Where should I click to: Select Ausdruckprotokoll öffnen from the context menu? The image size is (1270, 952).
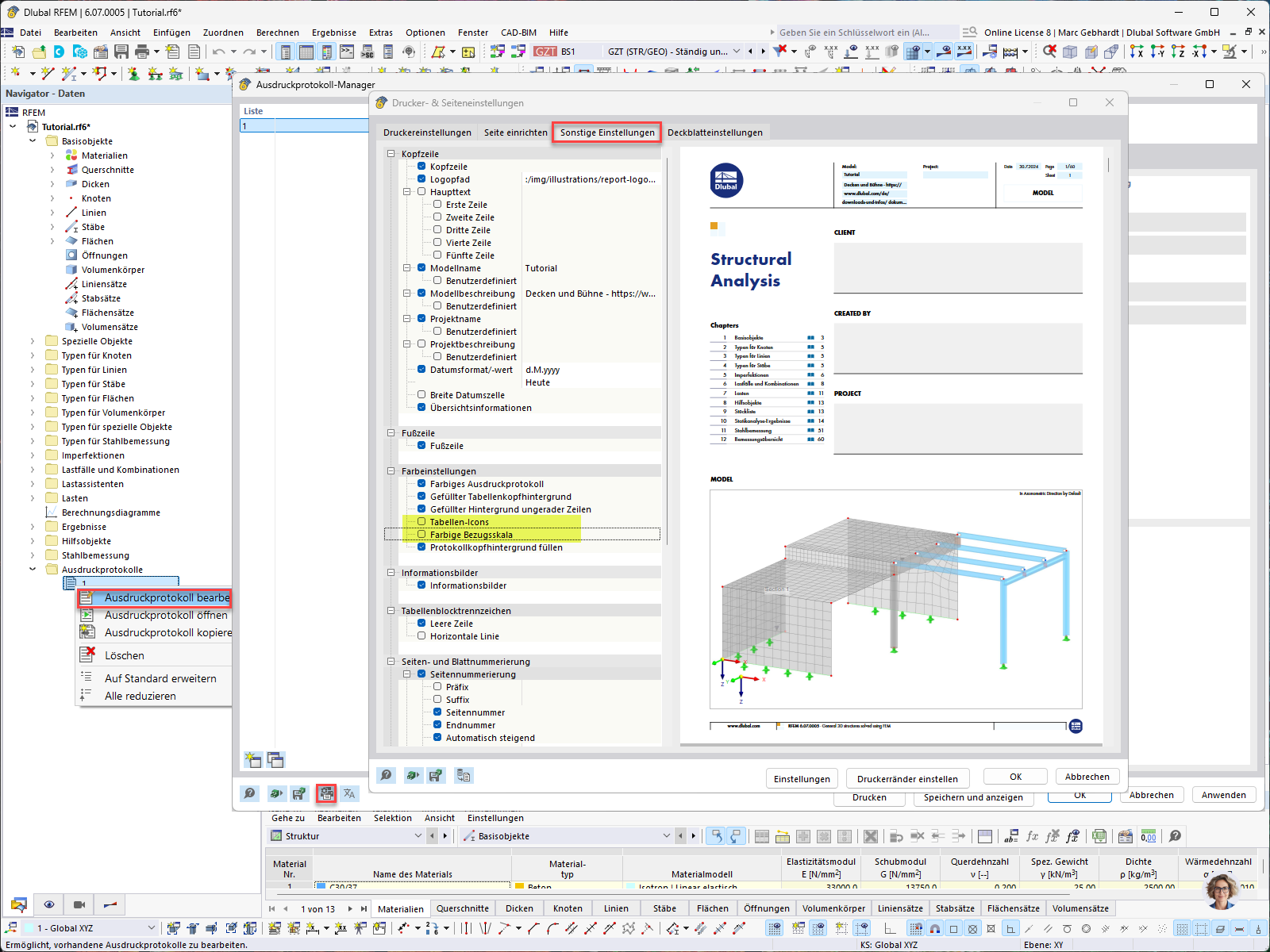click(167, 615)
